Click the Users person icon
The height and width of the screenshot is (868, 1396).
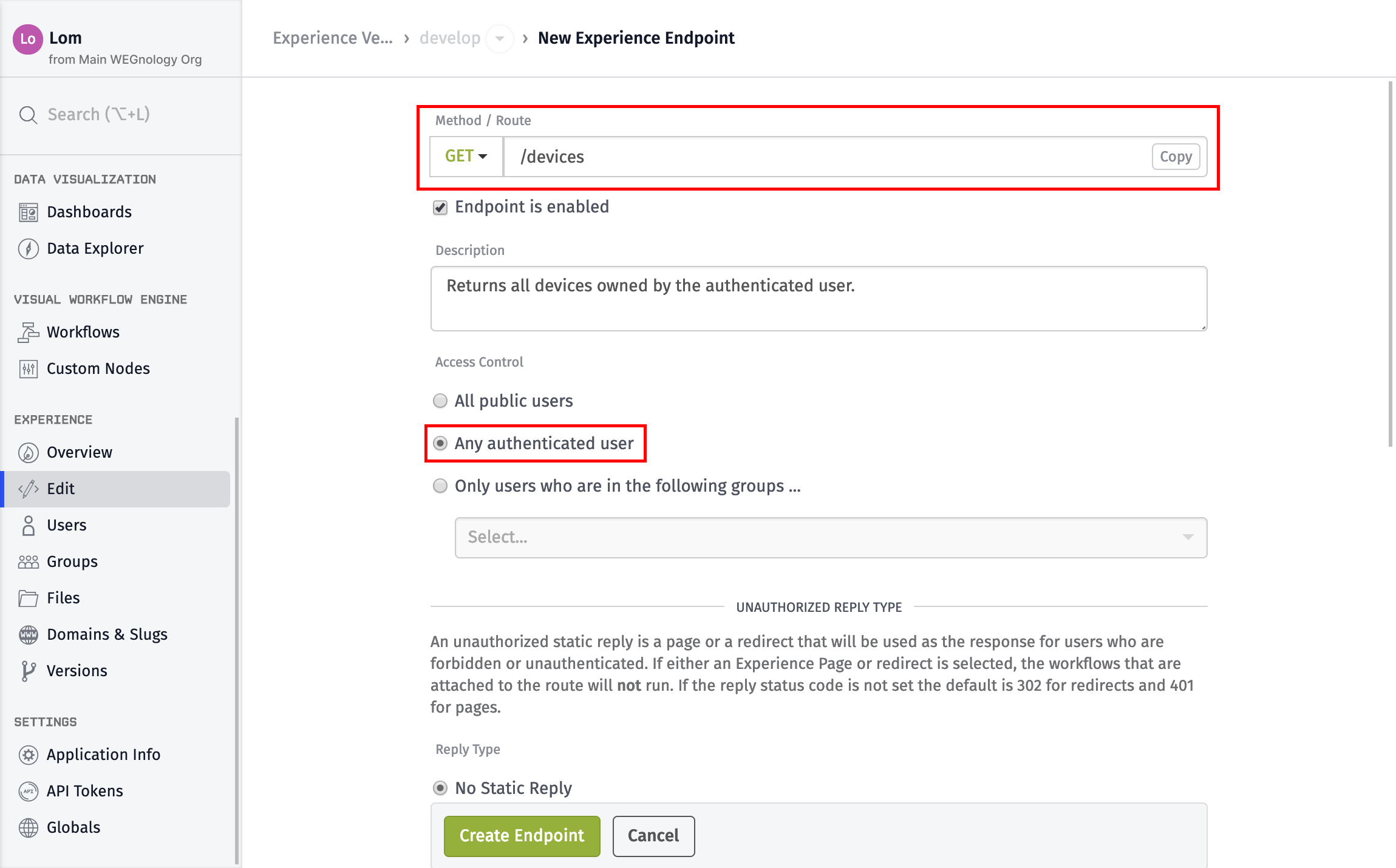(28, 526)
